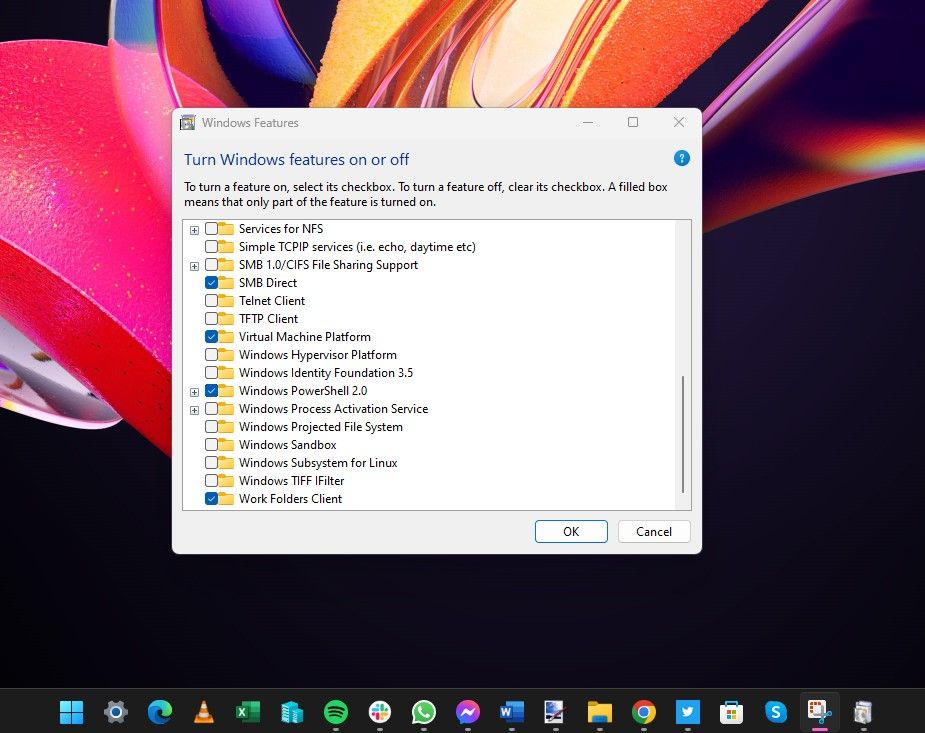Viewport: 925px width, 733px height.
Task: Start VLC media player
Action: point(203,712)
